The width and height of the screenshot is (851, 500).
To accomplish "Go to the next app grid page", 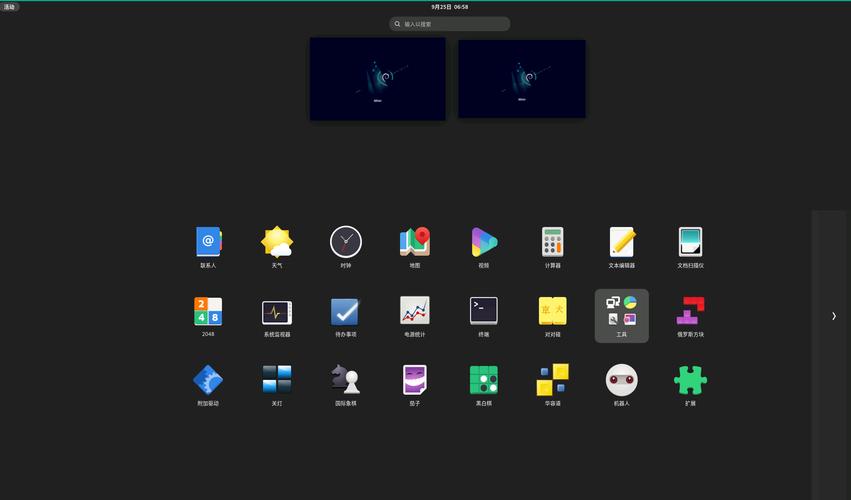I will [x=834, y=316].
